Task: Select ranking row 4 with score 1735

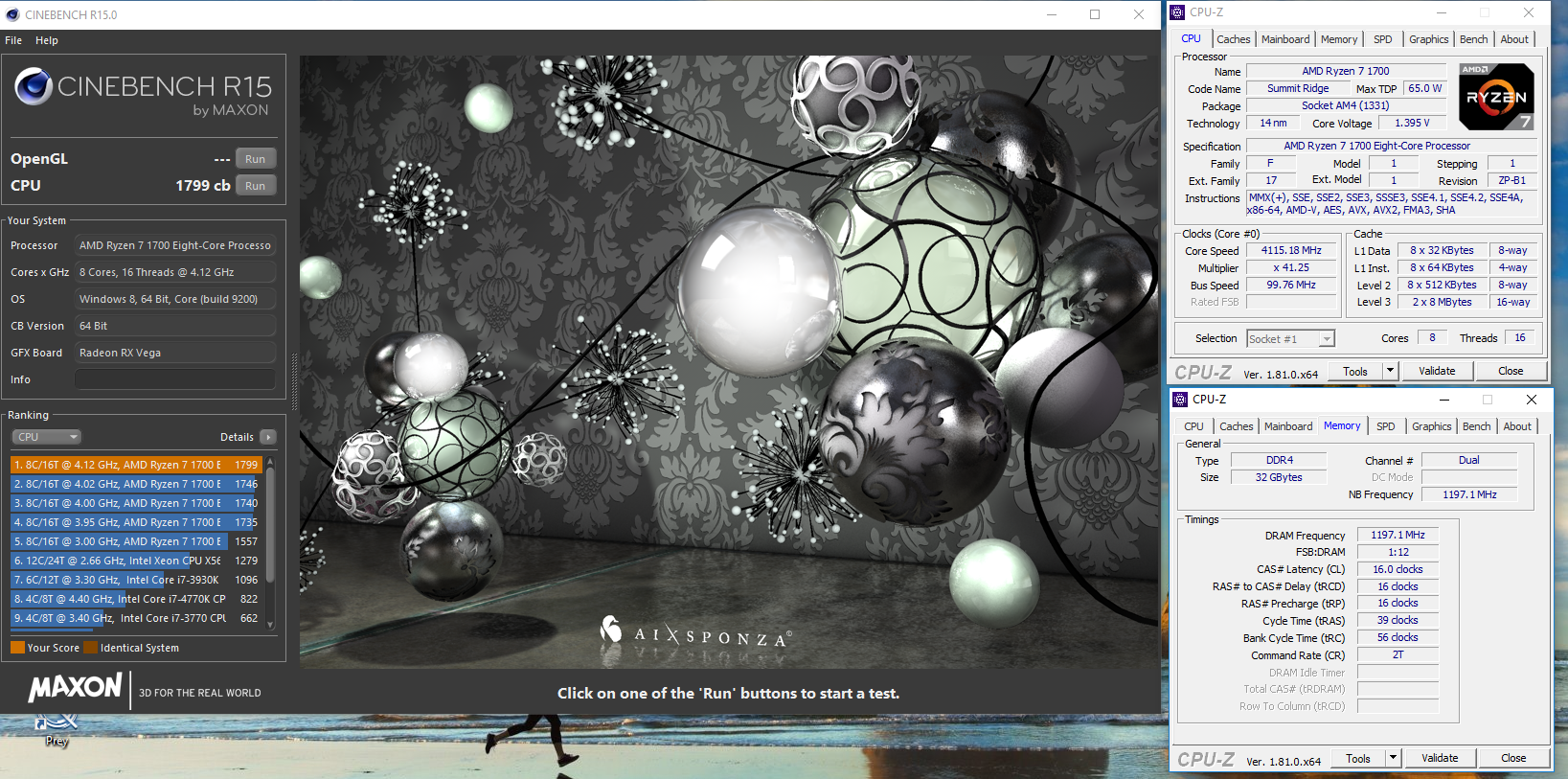Action: point(136,522)
